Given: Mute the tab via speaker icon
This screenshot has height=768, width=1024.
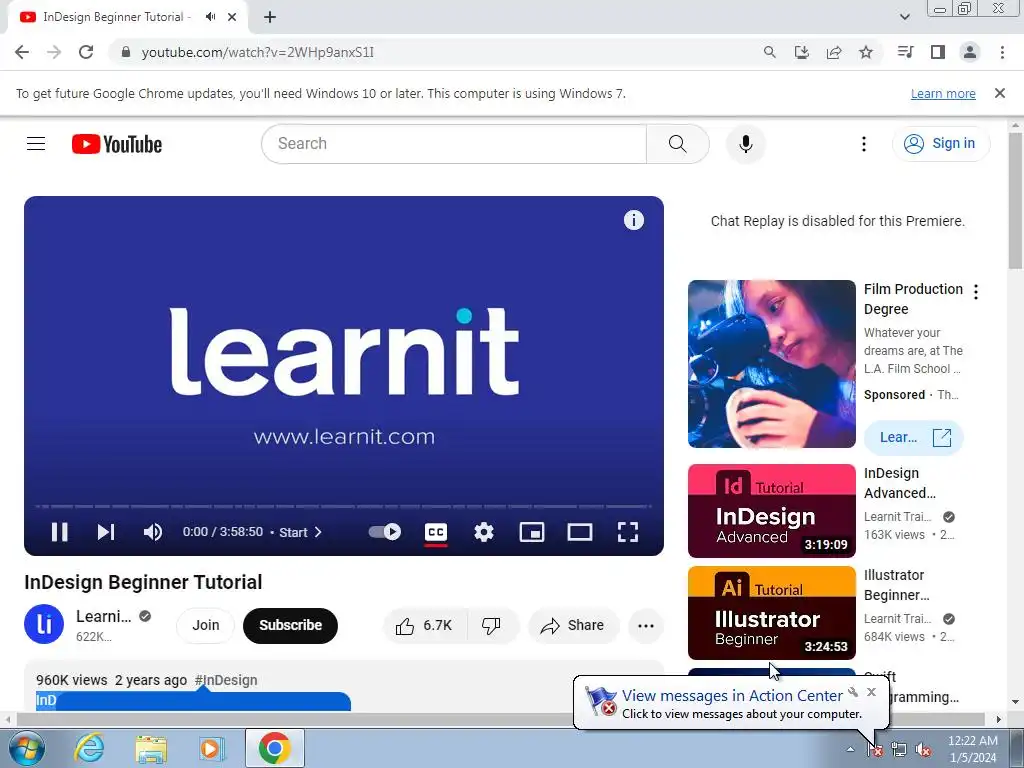Looking at the screenshot, I should (210, 17).
